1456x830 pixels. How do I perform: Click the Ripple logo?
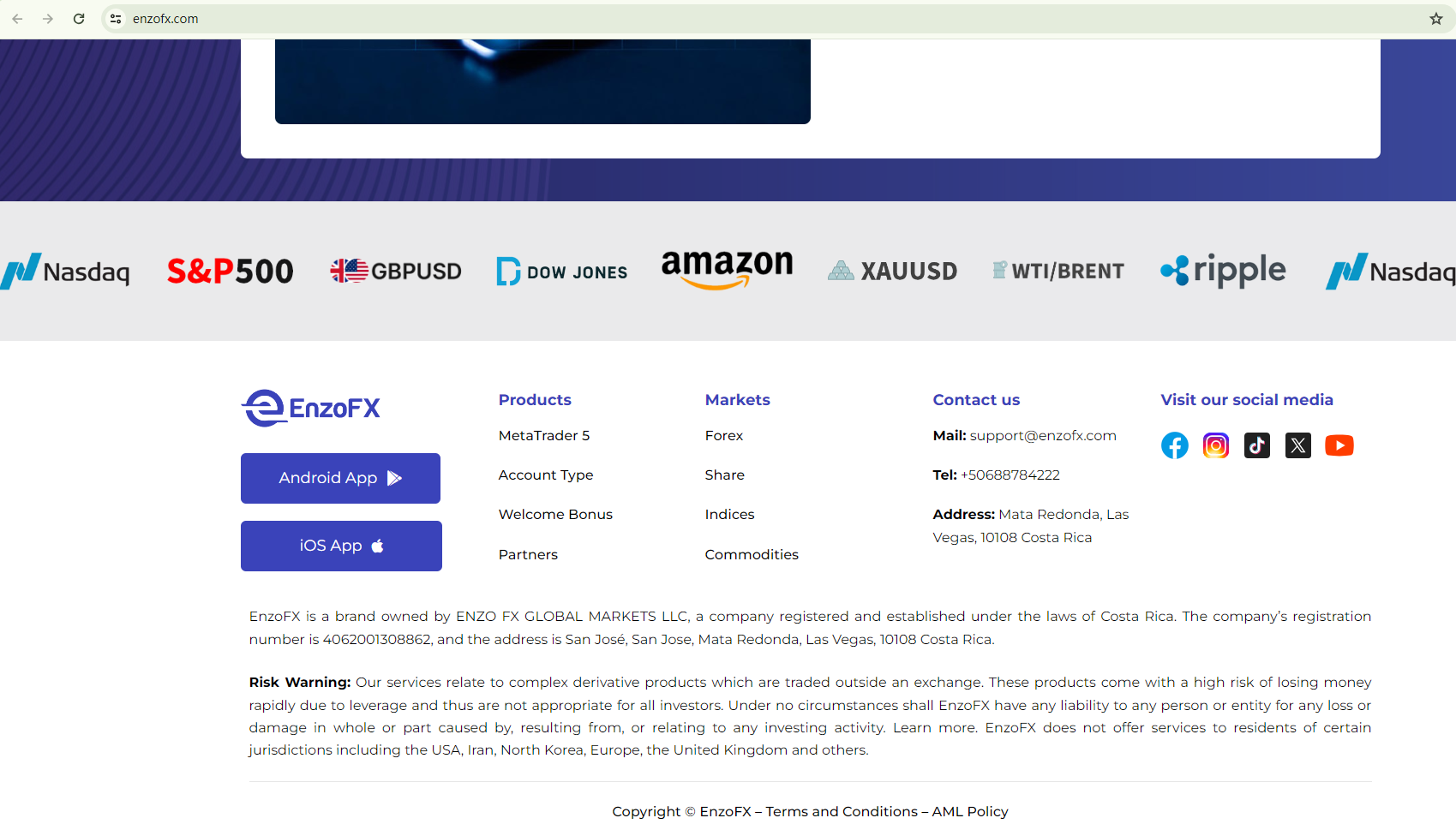[1223, 271]
